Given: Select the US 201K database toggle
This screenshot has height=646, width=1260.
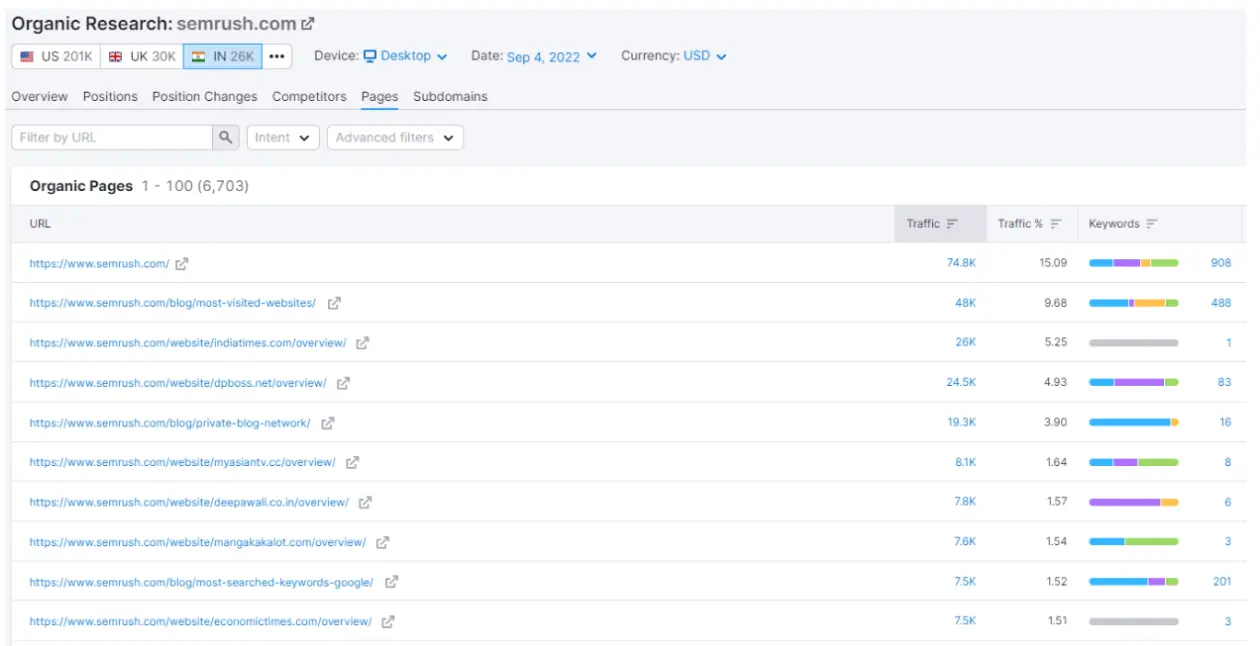Looking at the screenshot, I should (56, 57).
